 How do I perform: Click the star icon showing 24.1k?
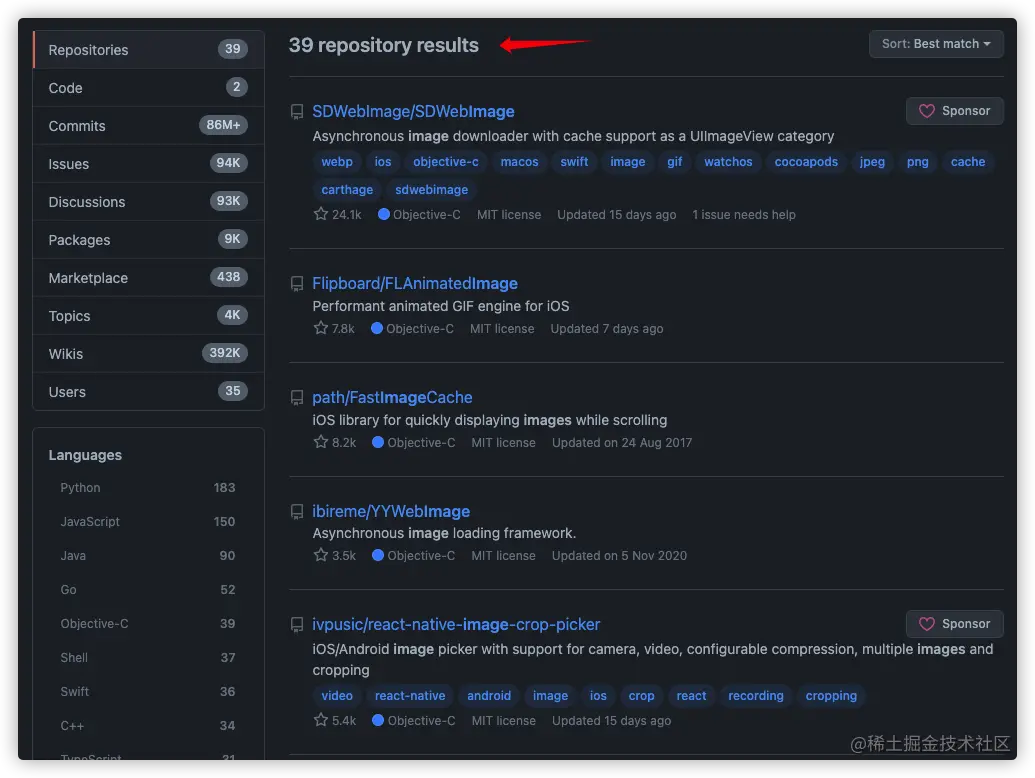321,214
